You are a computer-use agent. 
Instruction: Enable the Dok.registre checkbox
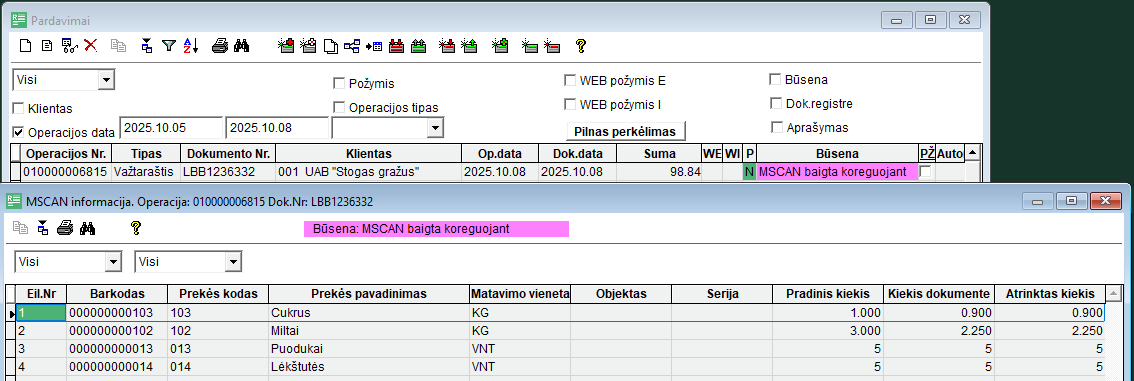coord(775,103)
